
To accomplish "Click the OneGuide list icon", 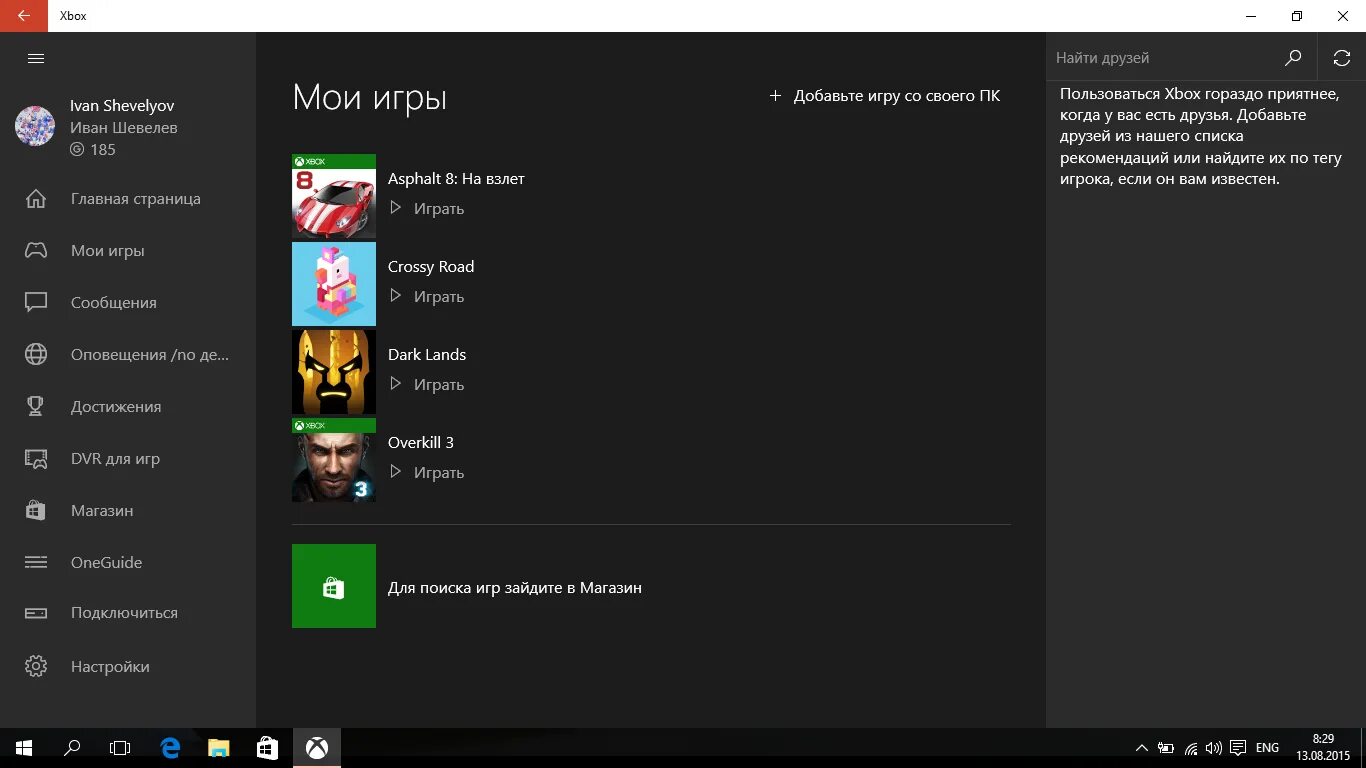I will [x=36, y=563].
